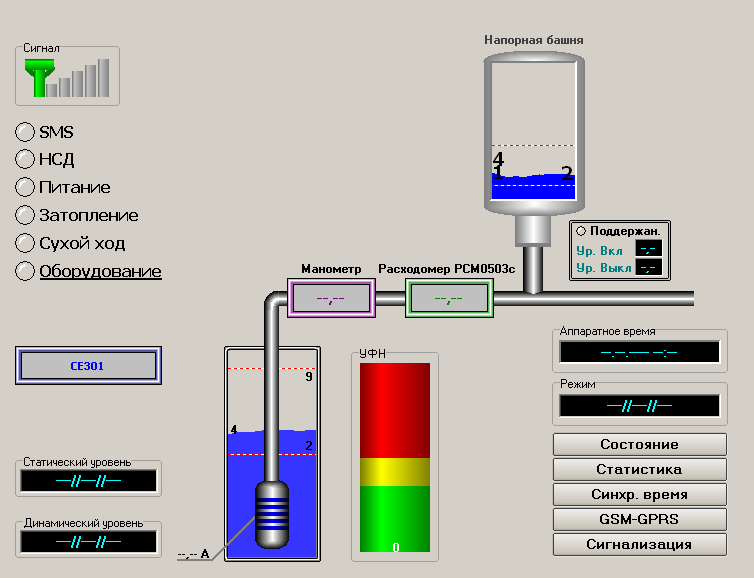Select the Сухой ход indicator
The image size is (754, 578).
coord(25,243)
